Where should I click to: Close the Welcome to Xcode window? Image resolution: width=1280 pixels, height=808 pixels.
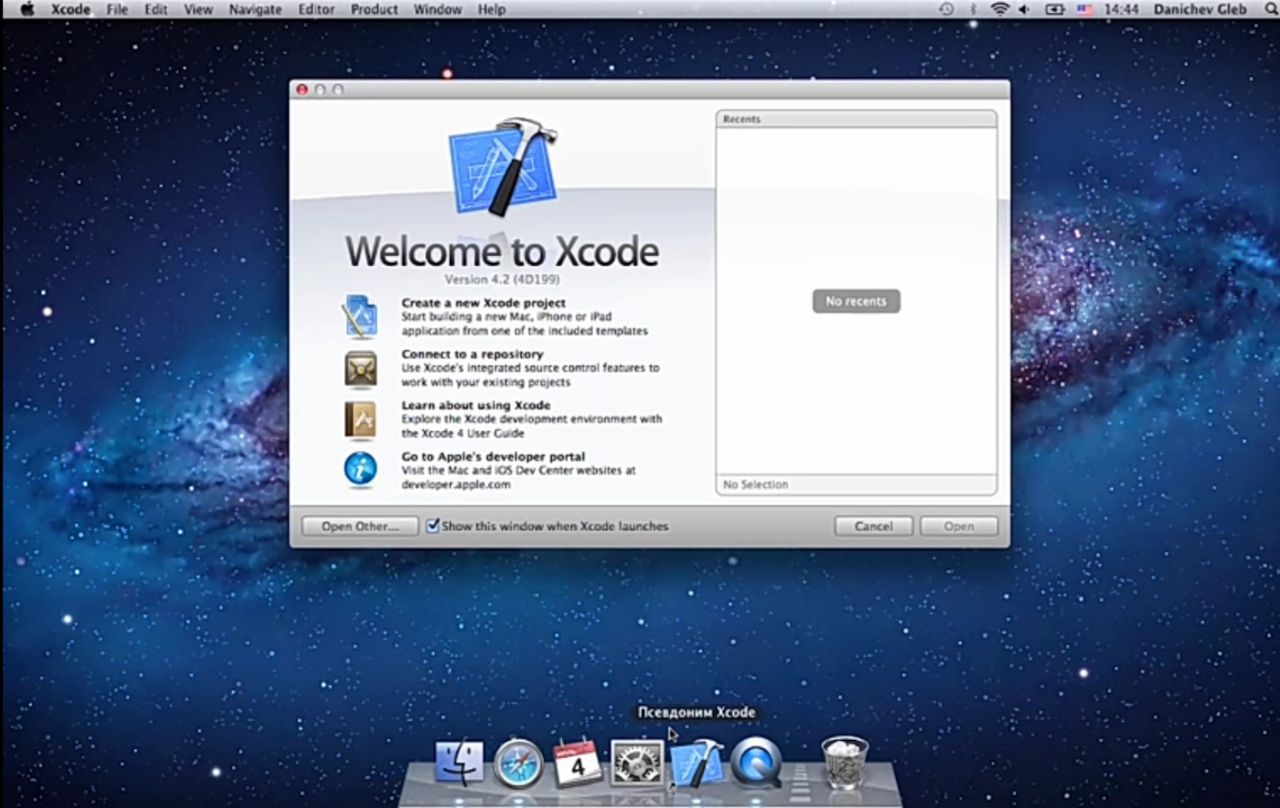point(302,89)
